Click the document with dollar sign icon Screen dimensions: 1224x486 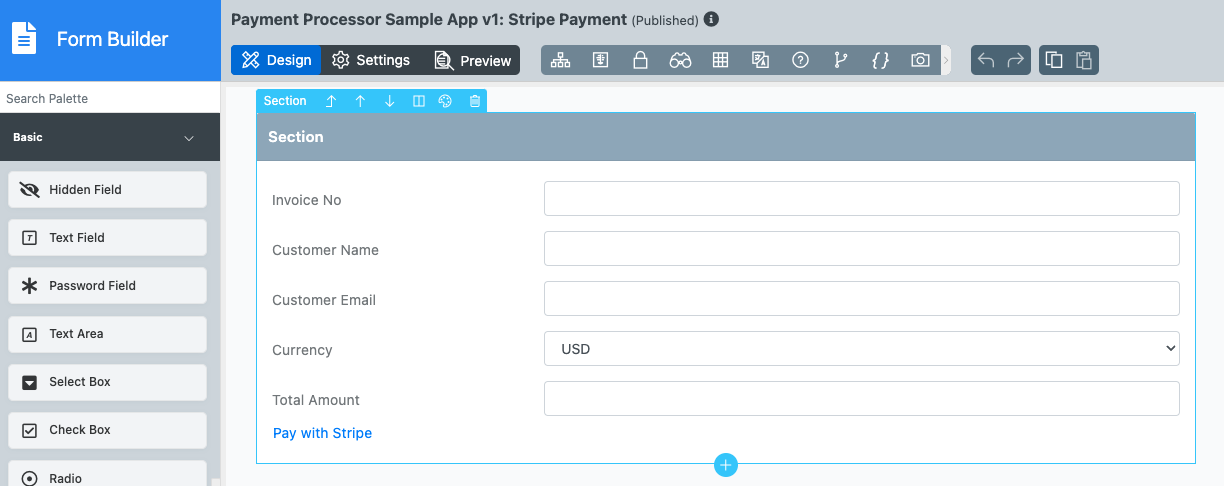click(x=600, y=60)
